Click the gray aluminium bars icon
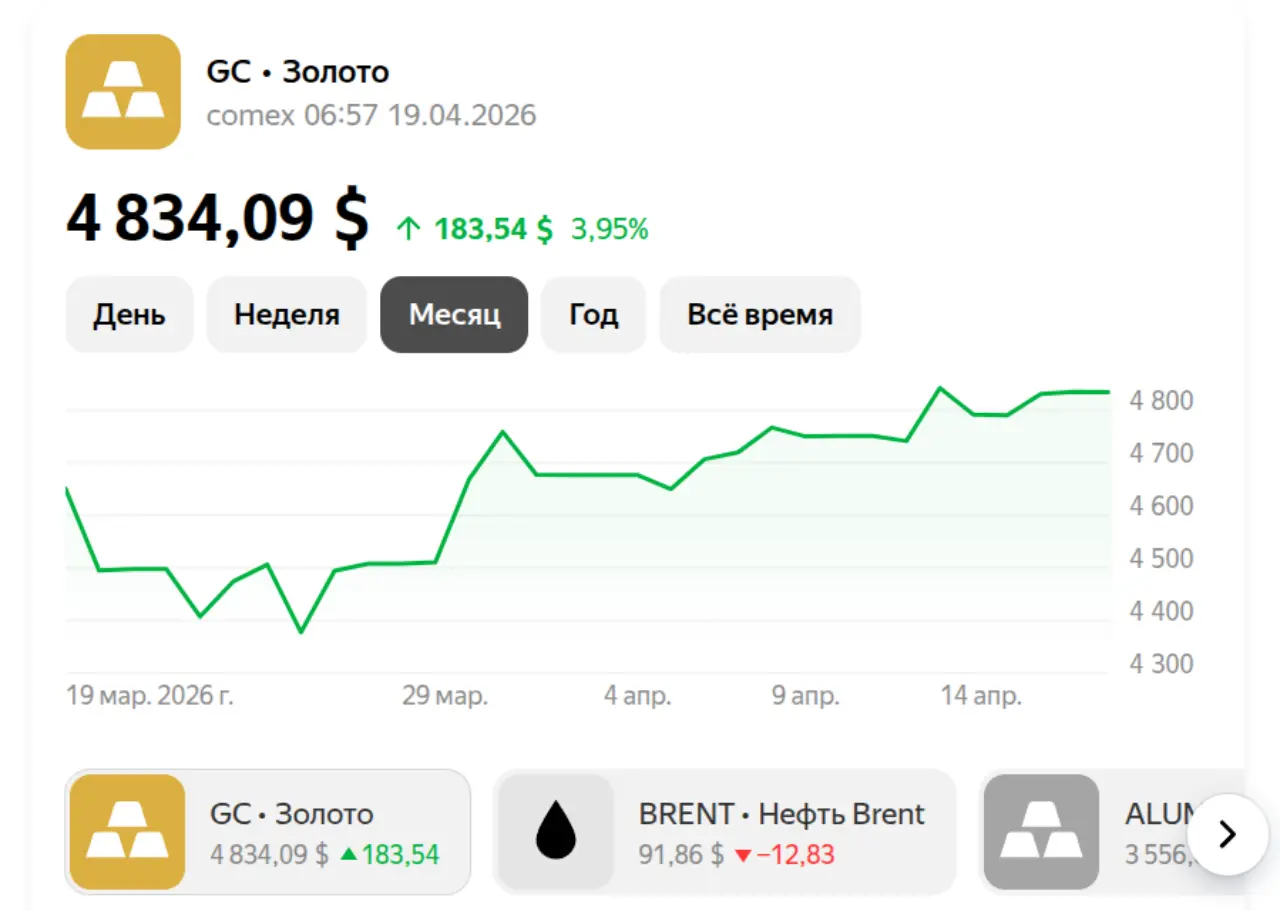 [x=1041, y=832]
